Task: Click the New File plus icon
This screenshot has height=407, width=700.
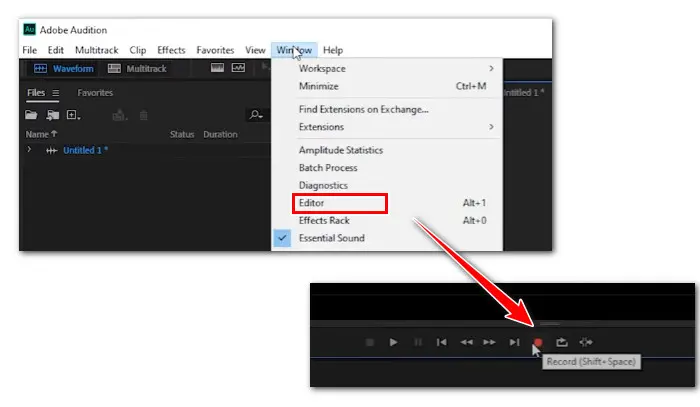Action: tap(73, 115)
